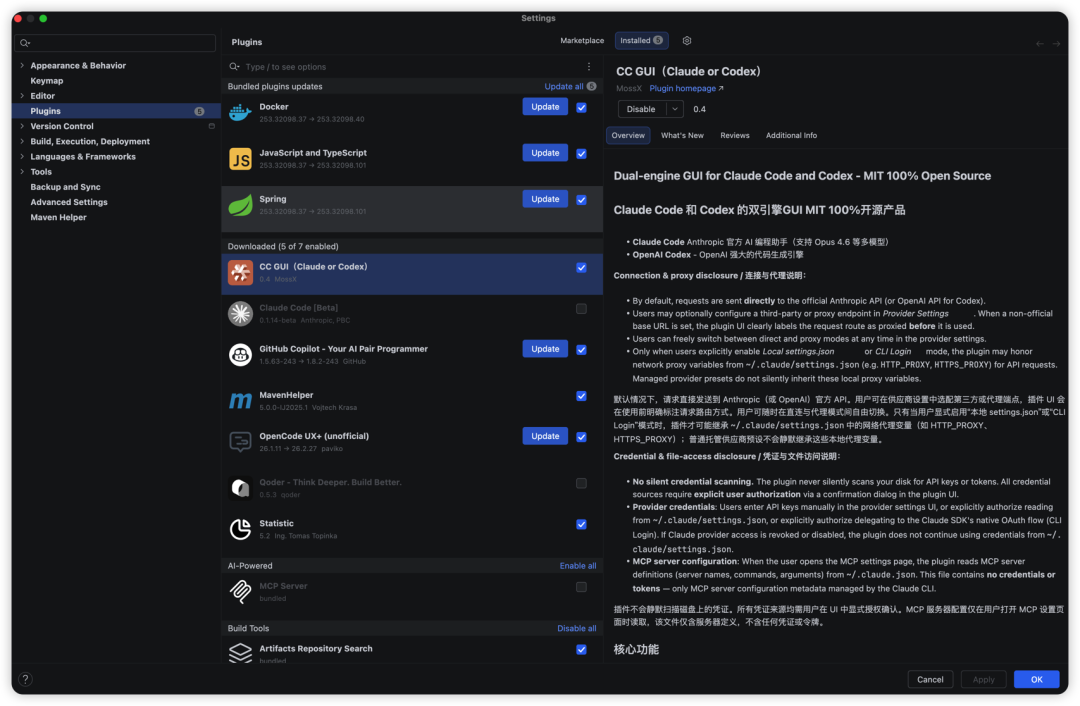Toggle the Artifacts Repository Search checkbox

click(581, 650)
